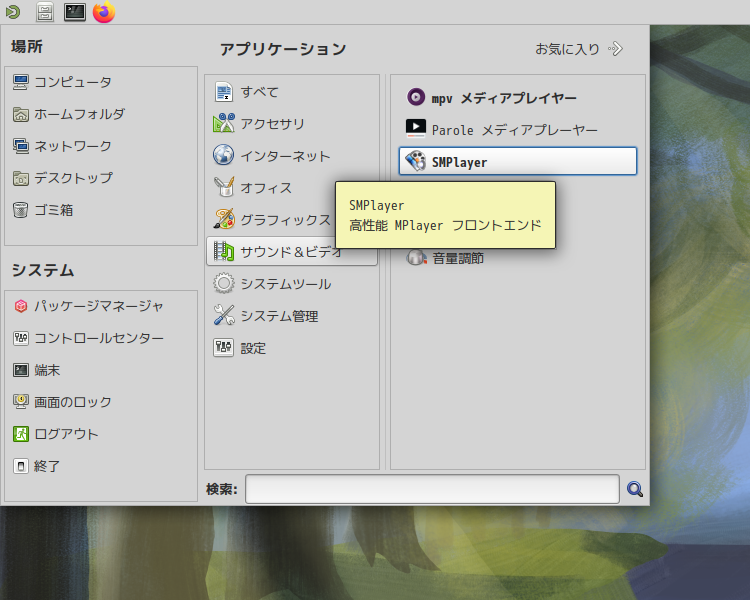Click the search magnifier icon
Viewport: 750px width, 600px height.
click(x=635, y=489)
